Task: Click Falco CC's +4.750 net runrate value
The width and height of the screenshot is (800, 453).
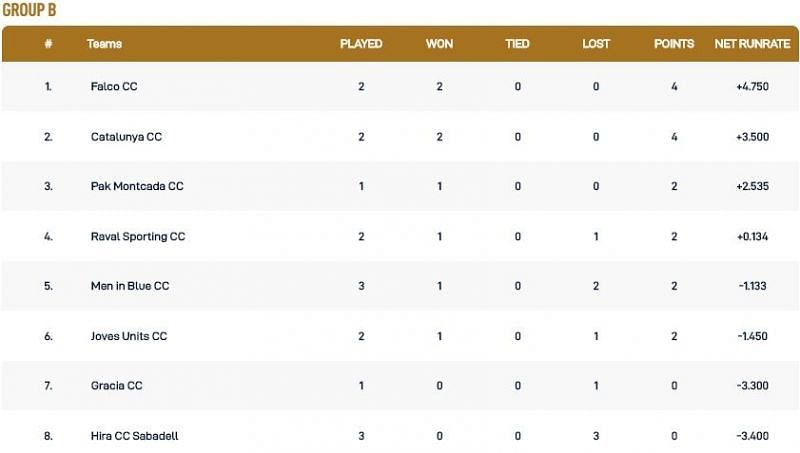Action: (x=752, y=87)
